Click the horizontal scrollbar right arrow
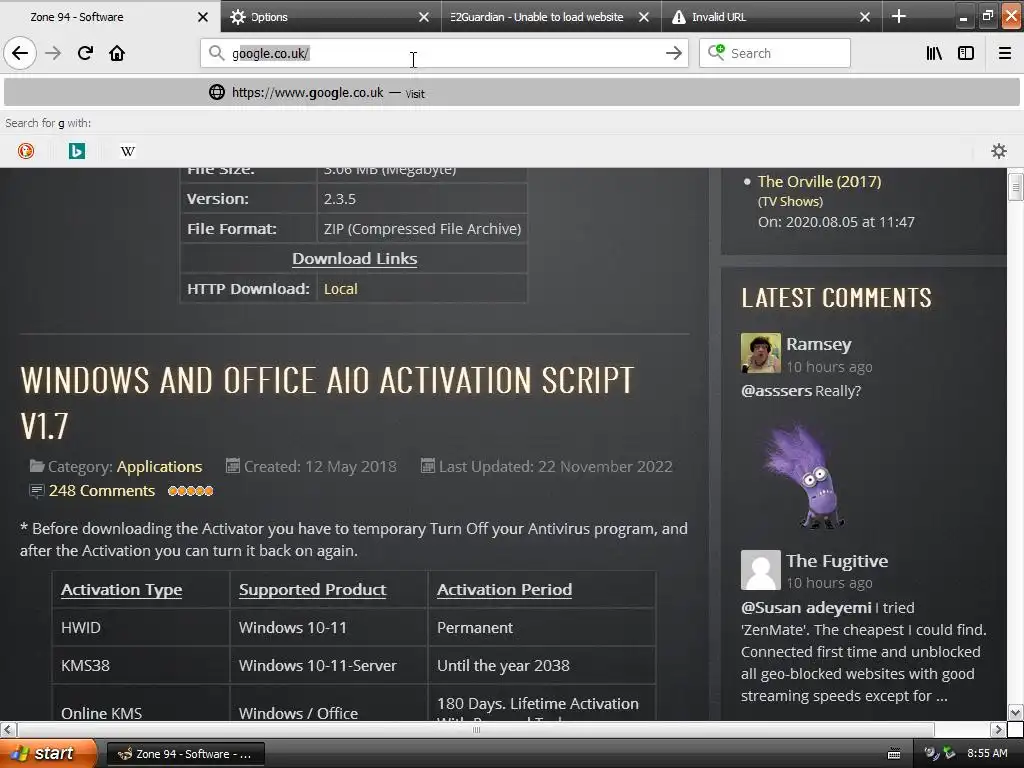The width and height of the screenshot is (1024, 768). (x=998, y=729)
